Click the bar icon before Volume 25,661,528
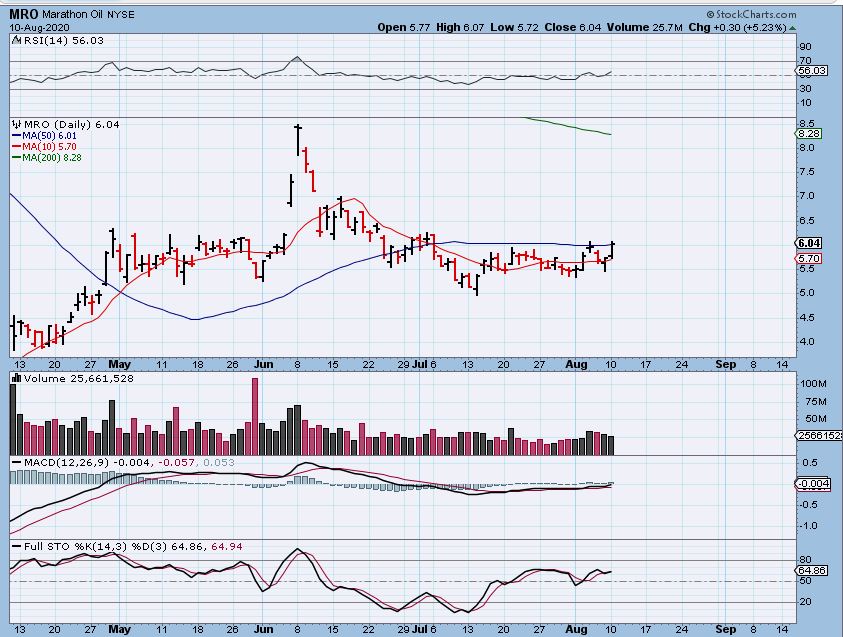Image resolution: width=843 pixels, height=637 pixels. (x=17, y=378)
